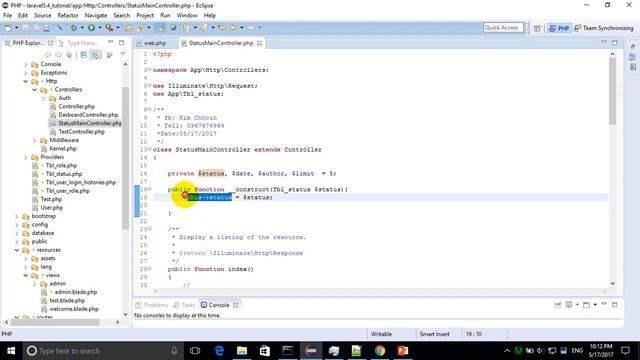640x360 pixels.
Task: Click the PHP Explorer horizontal scrollbar
Action: click(x=55, y=322)
